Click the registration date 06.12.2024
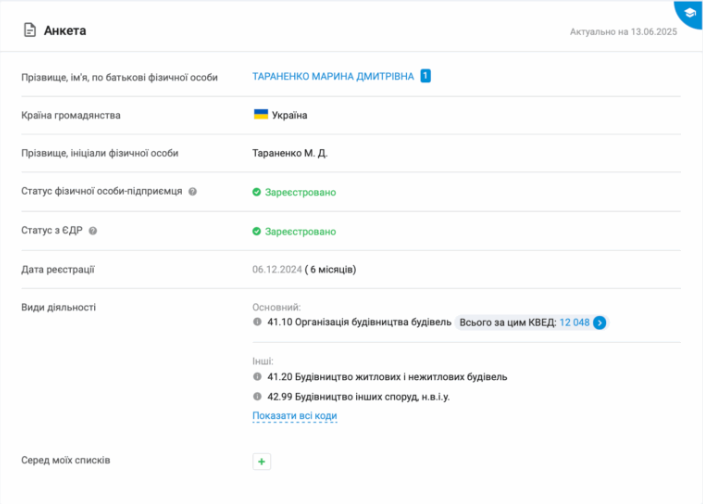This screenshot has width=703, height=504. pos(277,269)
